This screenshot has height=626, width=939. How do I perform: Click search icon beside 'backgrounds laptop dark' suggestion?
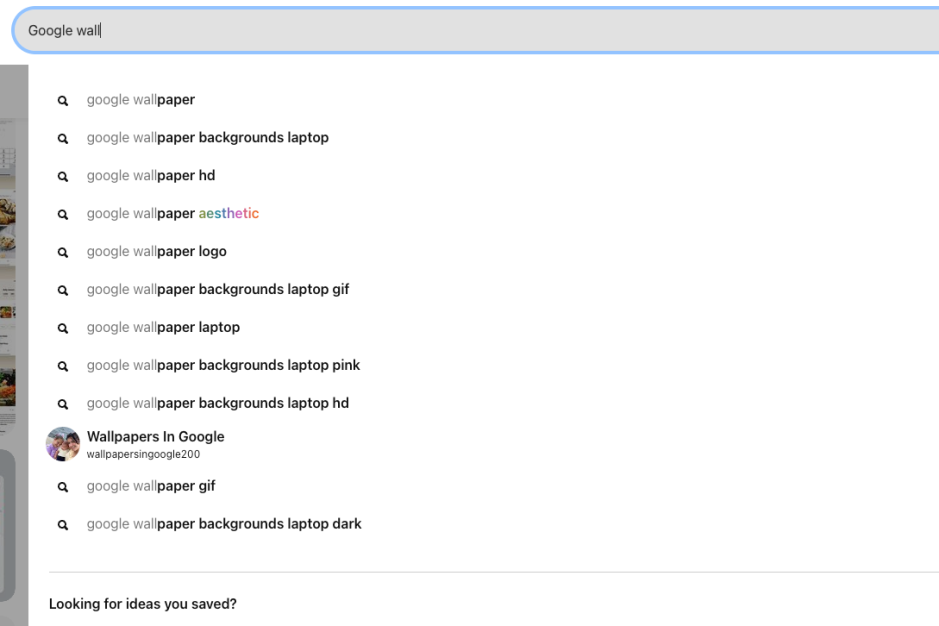pos(63,525)
